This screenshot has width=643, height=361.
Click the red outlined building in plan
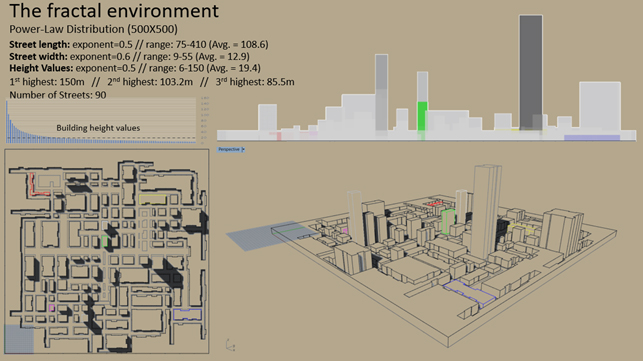pos(39,185)
